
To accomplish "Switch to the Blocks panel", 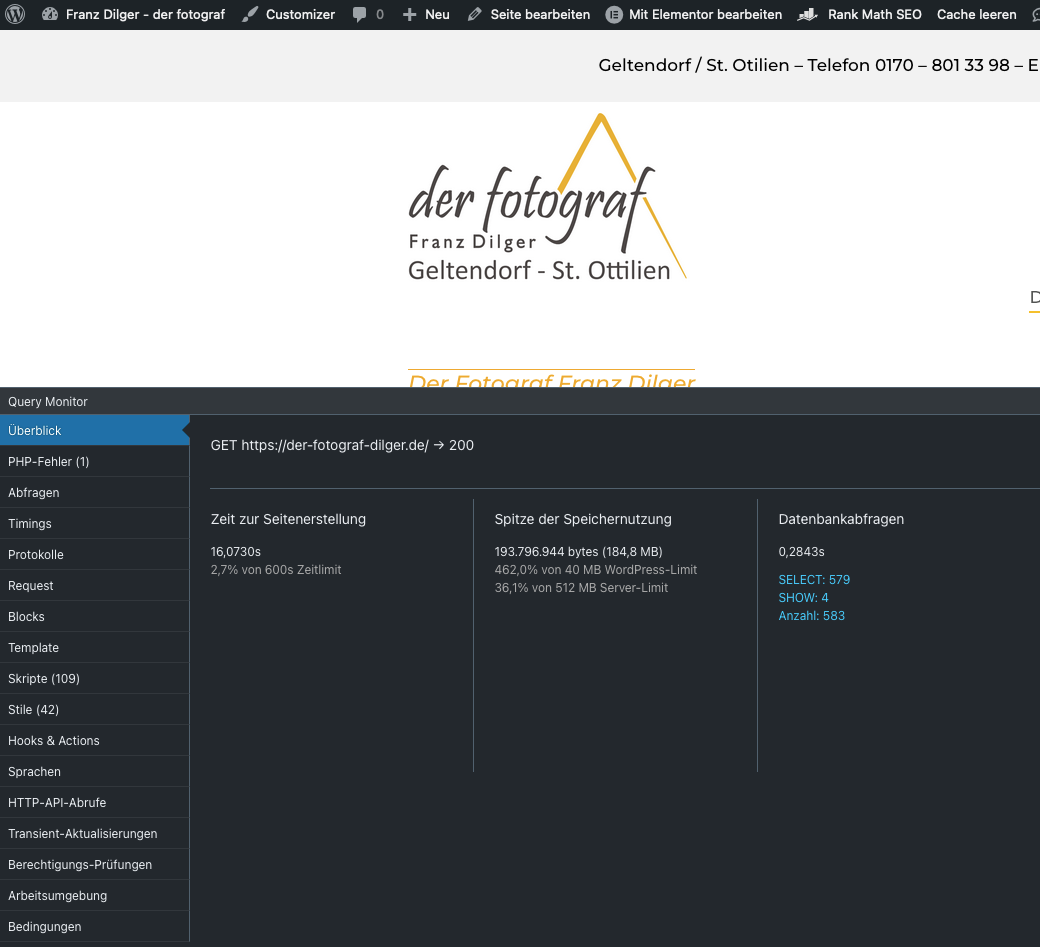I will point(94,617).
